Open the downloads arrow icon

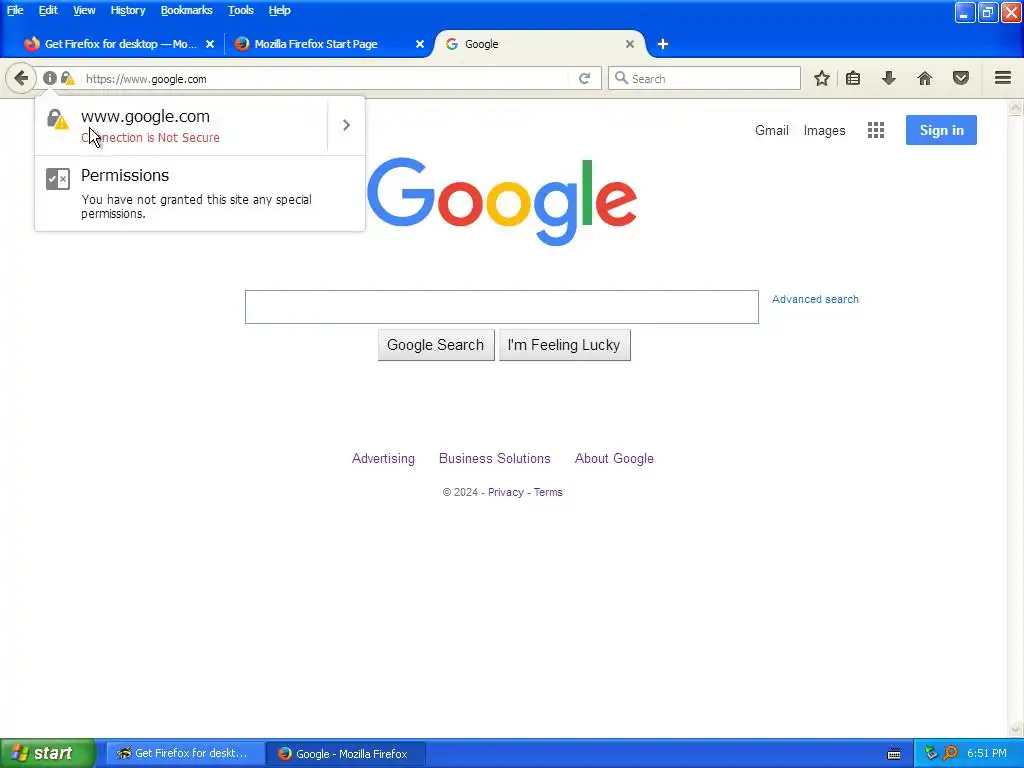(889, 78)
